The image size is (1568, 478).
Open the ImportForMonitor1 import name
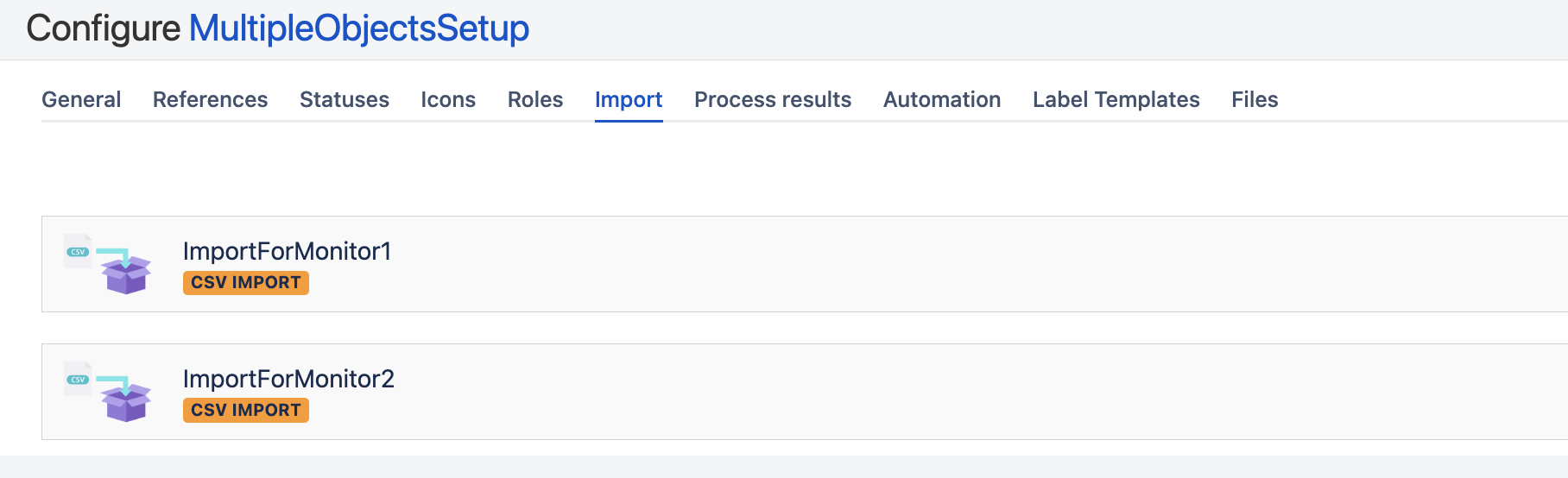coord(287,251)
